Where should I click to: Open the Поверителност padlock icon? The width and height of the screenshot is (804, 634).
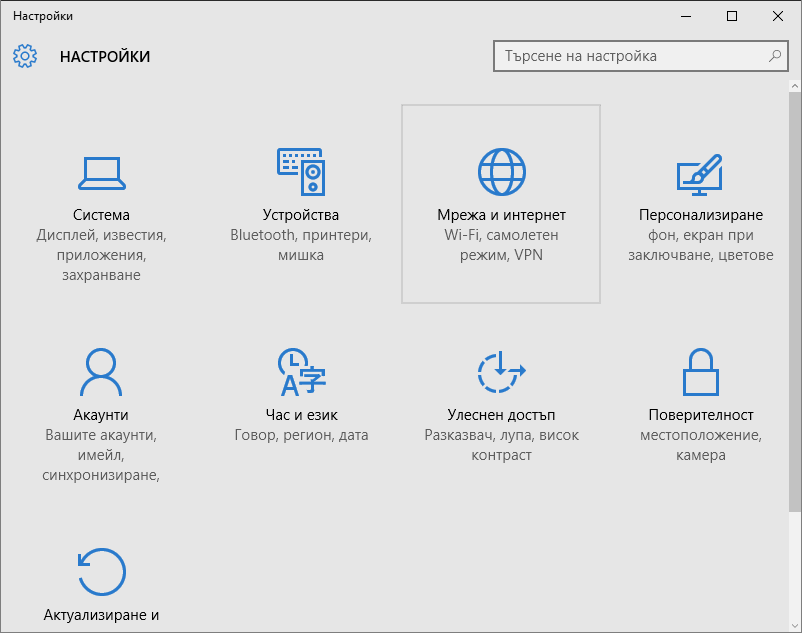click(x=700, y=372)
